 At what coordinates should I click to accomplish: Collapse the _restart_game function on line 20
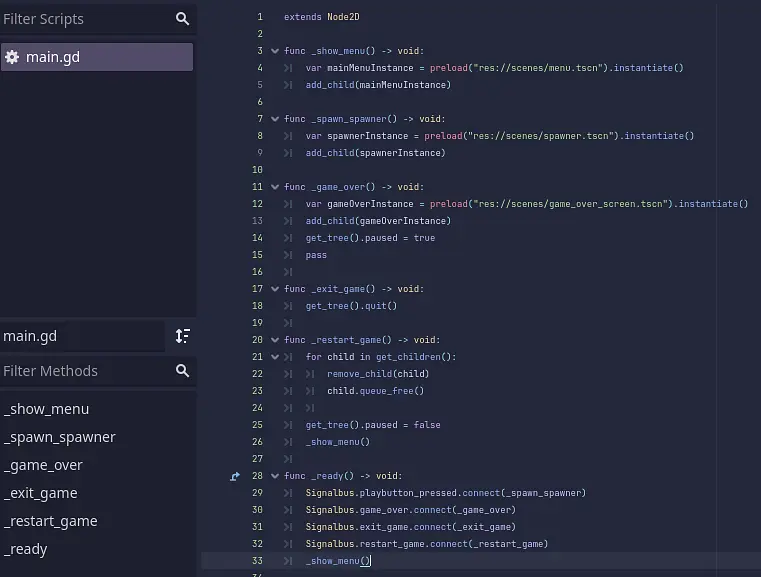click(275, 340)
